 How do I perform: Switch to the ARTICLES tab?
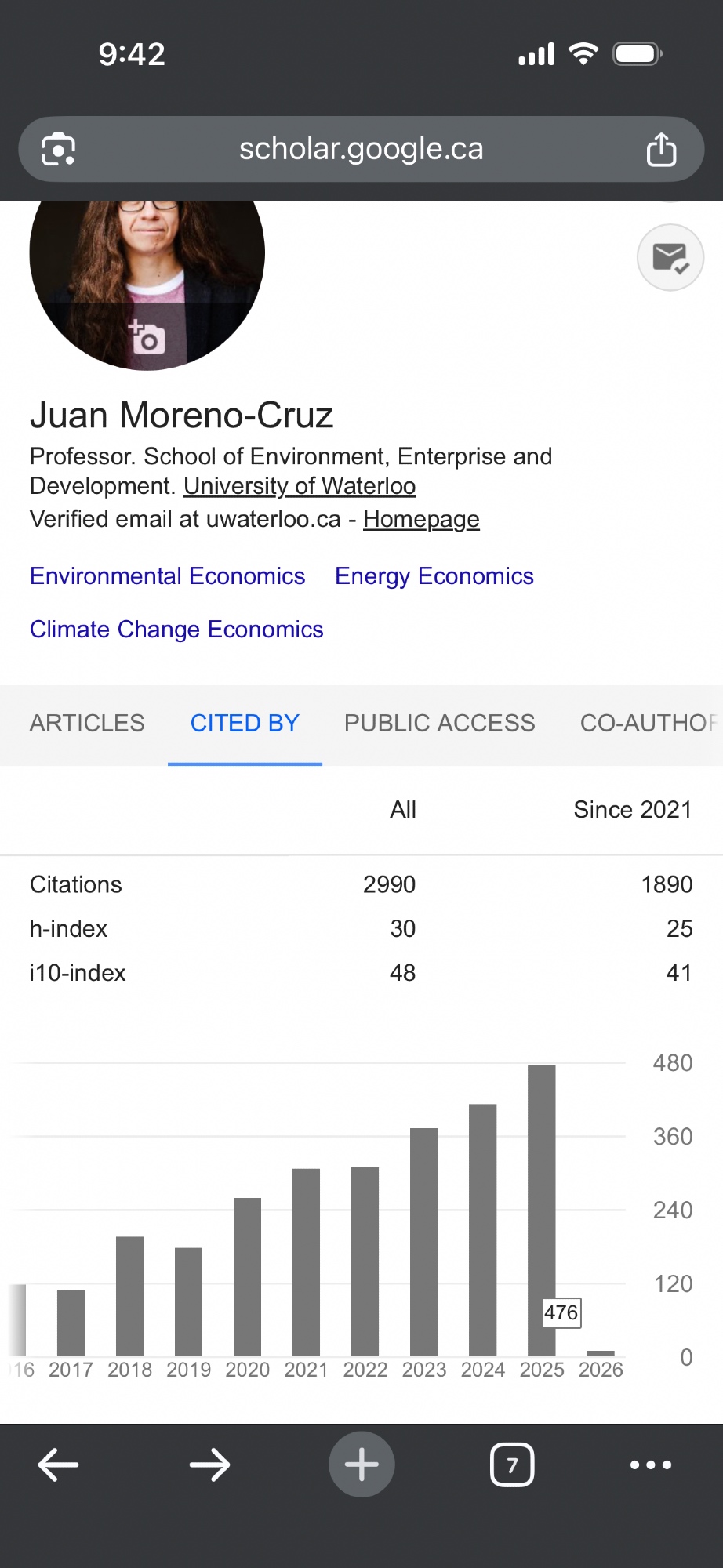pyautogui.click(x=87, y=723)
